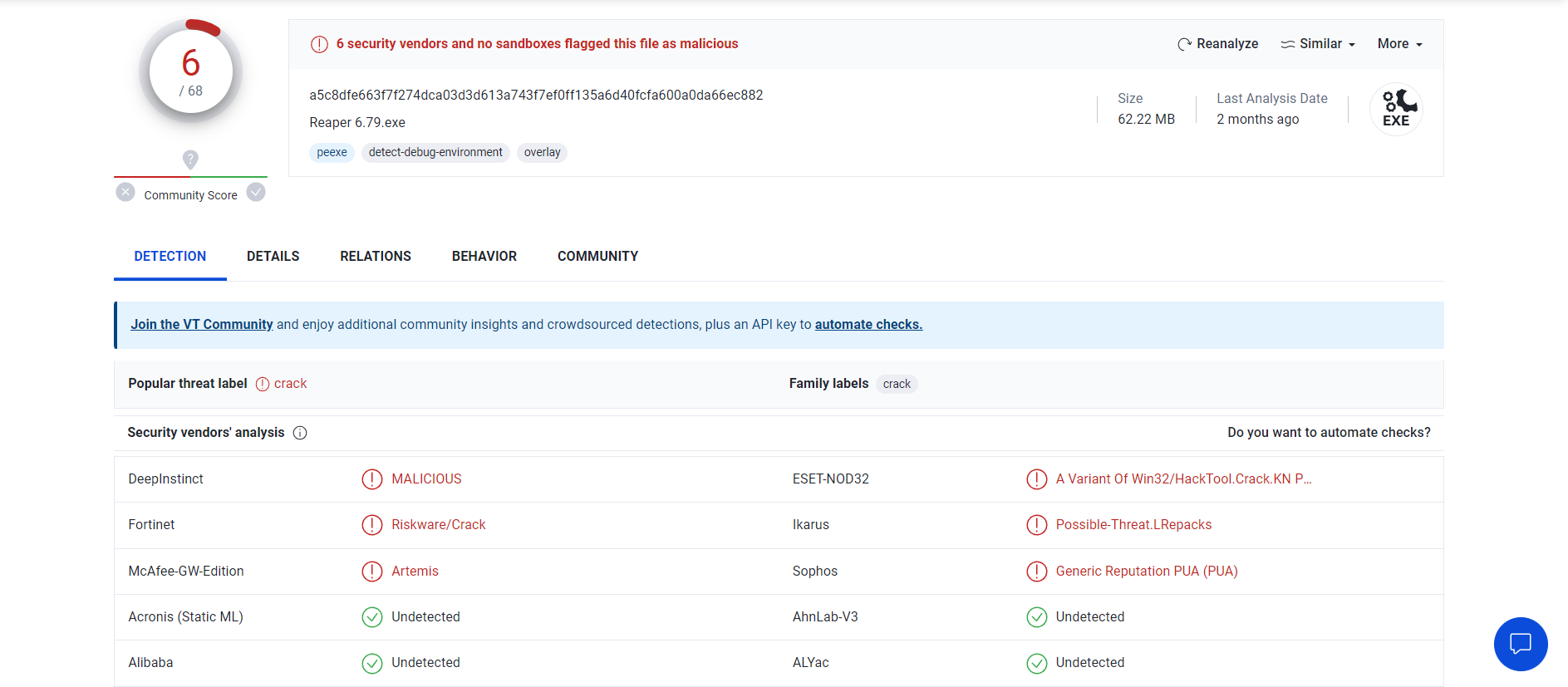The width and height of the screenshot is (1568, 687).
Task: Click the Reanalyze button text
Action: pyautogui.click(x=1227, y=44)
